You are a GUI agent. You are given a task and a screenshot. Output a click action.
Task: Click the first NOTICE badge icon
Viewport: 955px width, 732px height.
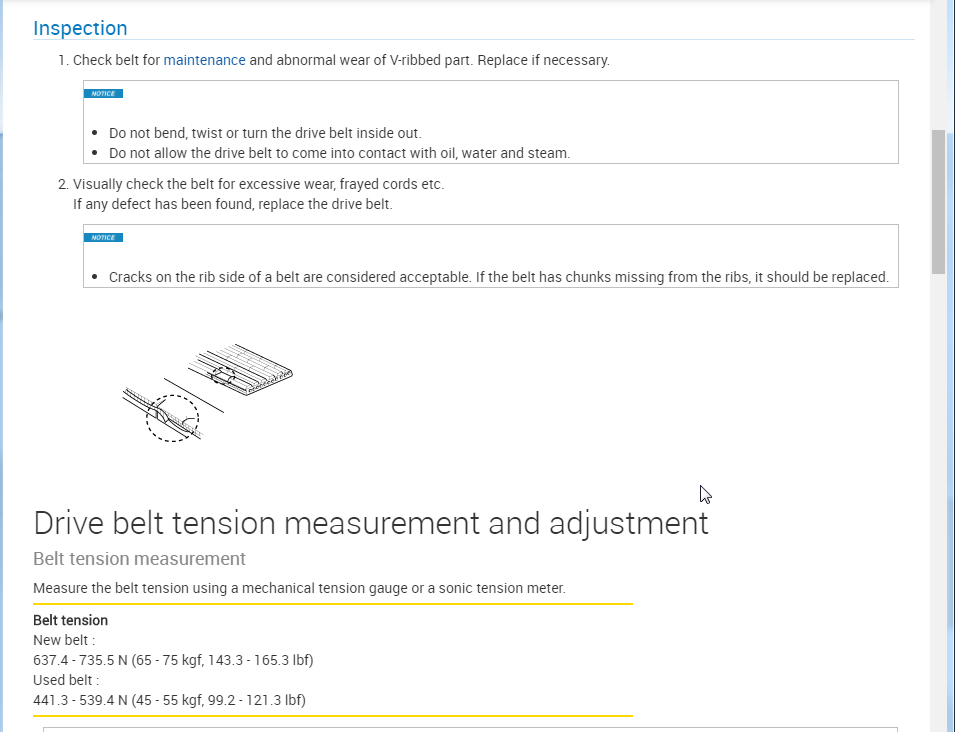[x=103, y=94]
